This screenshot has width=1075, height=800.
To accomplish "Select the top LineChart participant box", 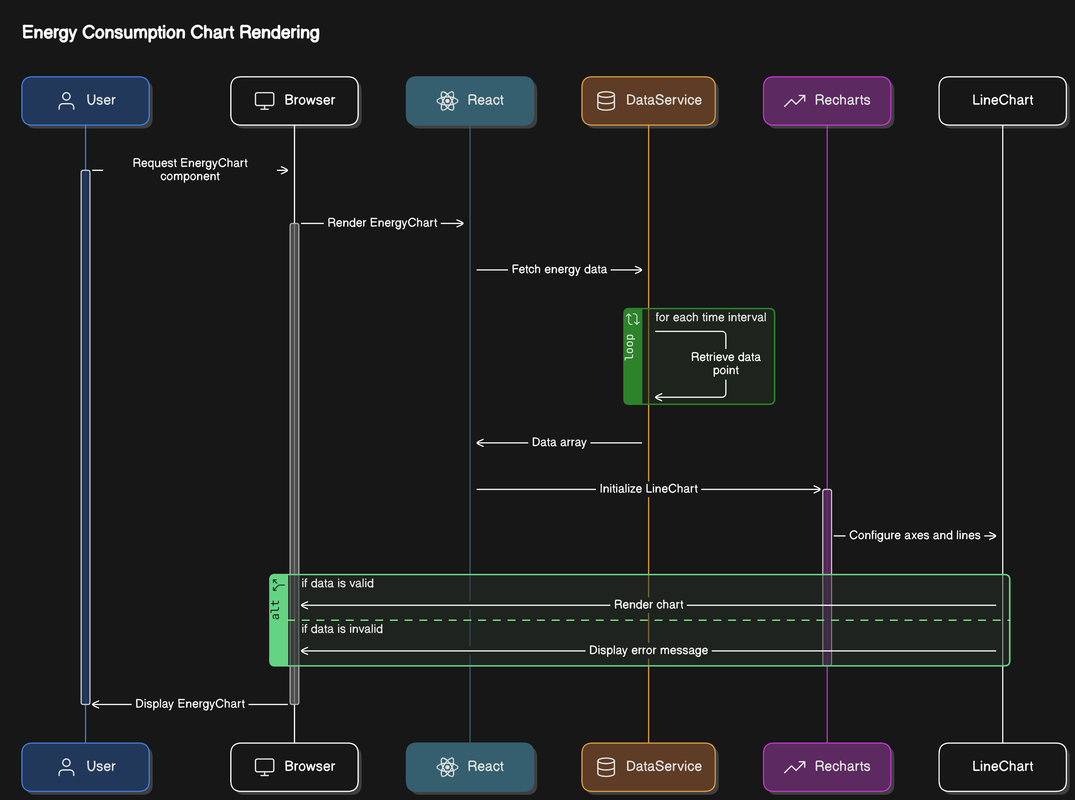I will [1002, 101].
